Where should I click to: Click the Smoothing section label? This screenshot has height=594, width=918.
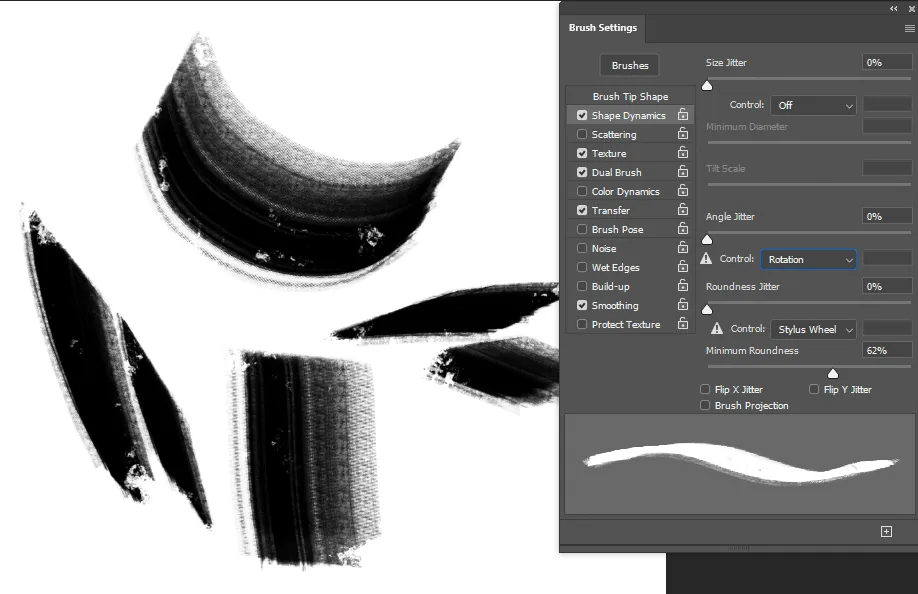pyautogui.click(x=615, y=305)
